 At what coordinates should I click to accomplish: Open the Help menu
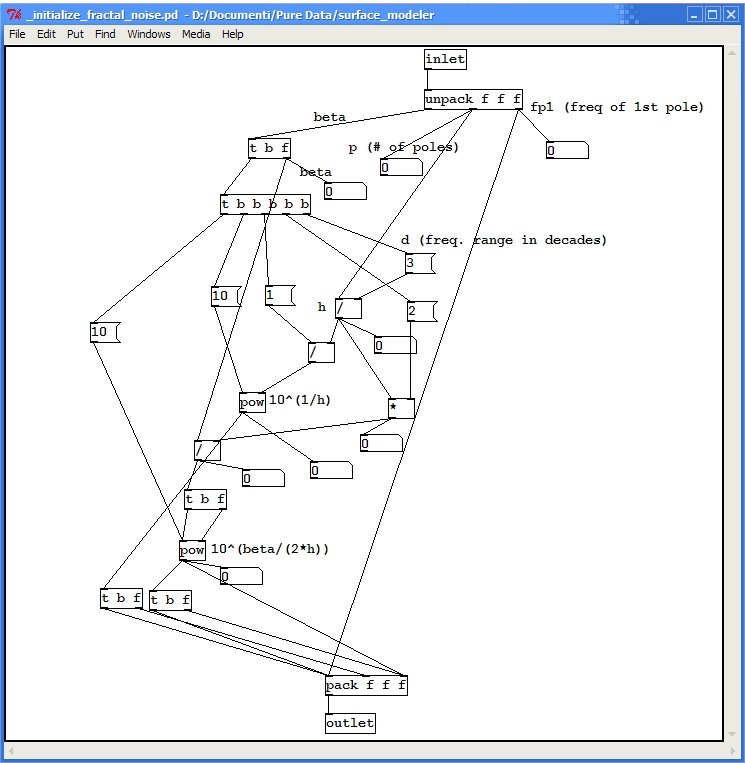click(x=233, y=34)
